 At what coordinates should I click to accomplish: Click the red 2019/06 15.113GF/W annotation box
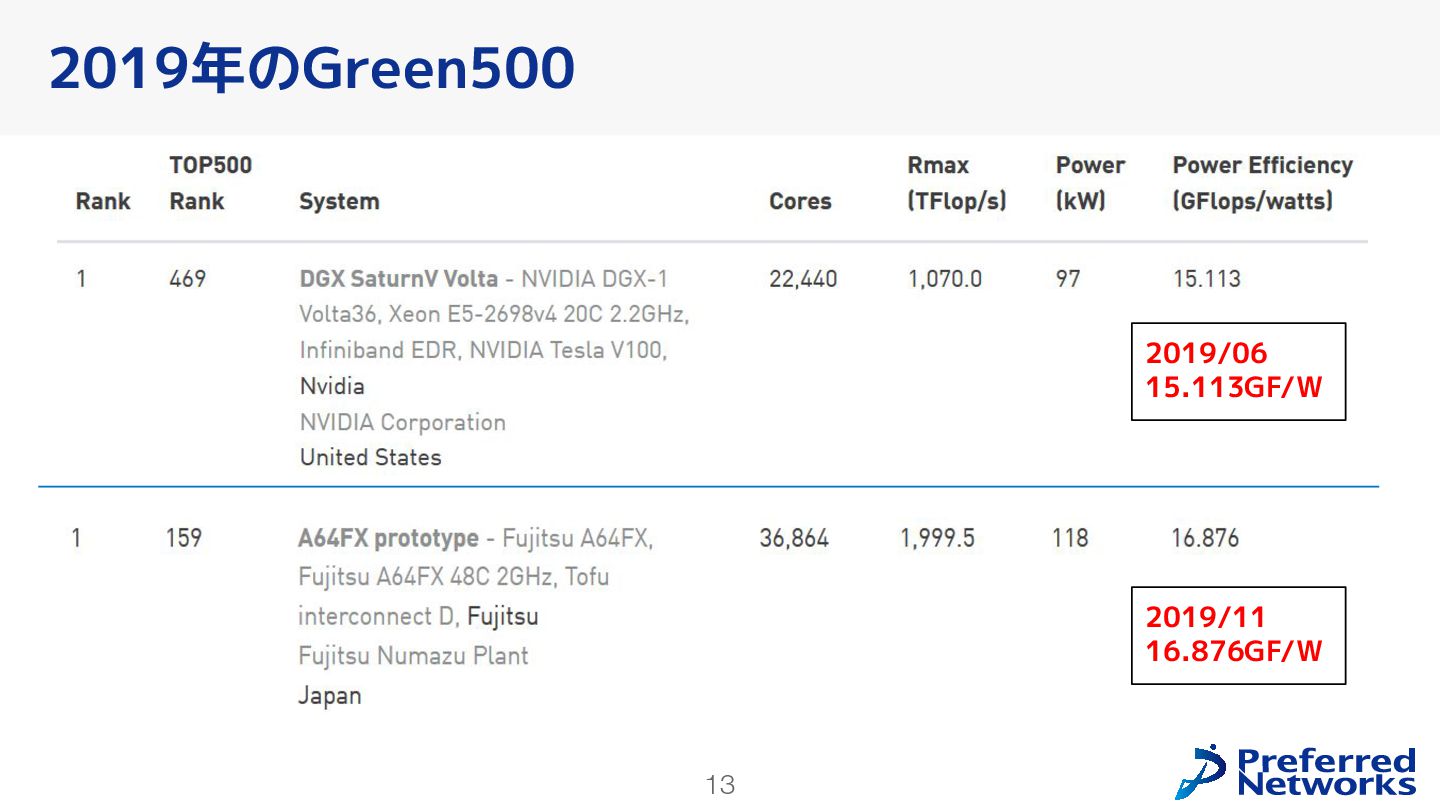pos(1238,371)
